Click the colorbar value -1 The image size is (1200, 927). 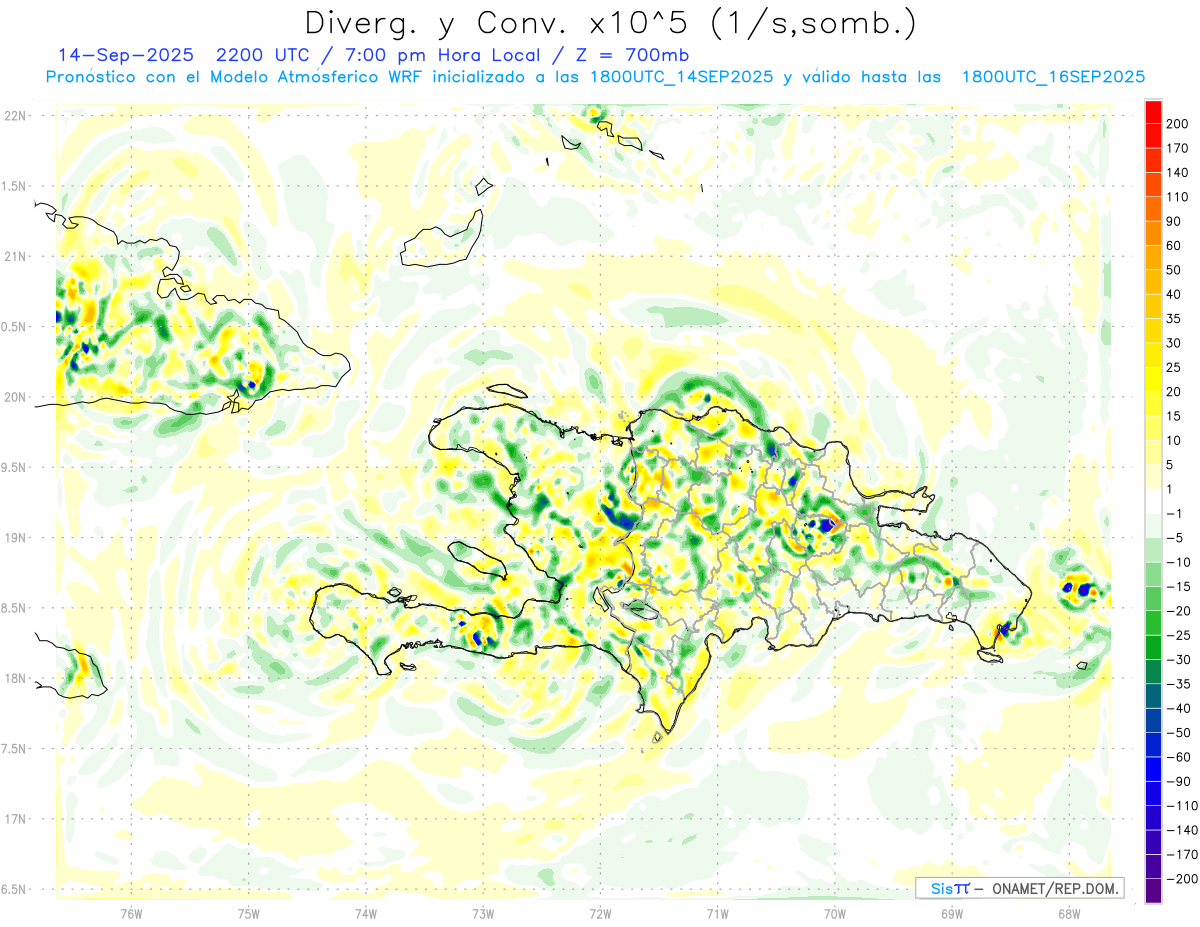[x=1174, y=513]
